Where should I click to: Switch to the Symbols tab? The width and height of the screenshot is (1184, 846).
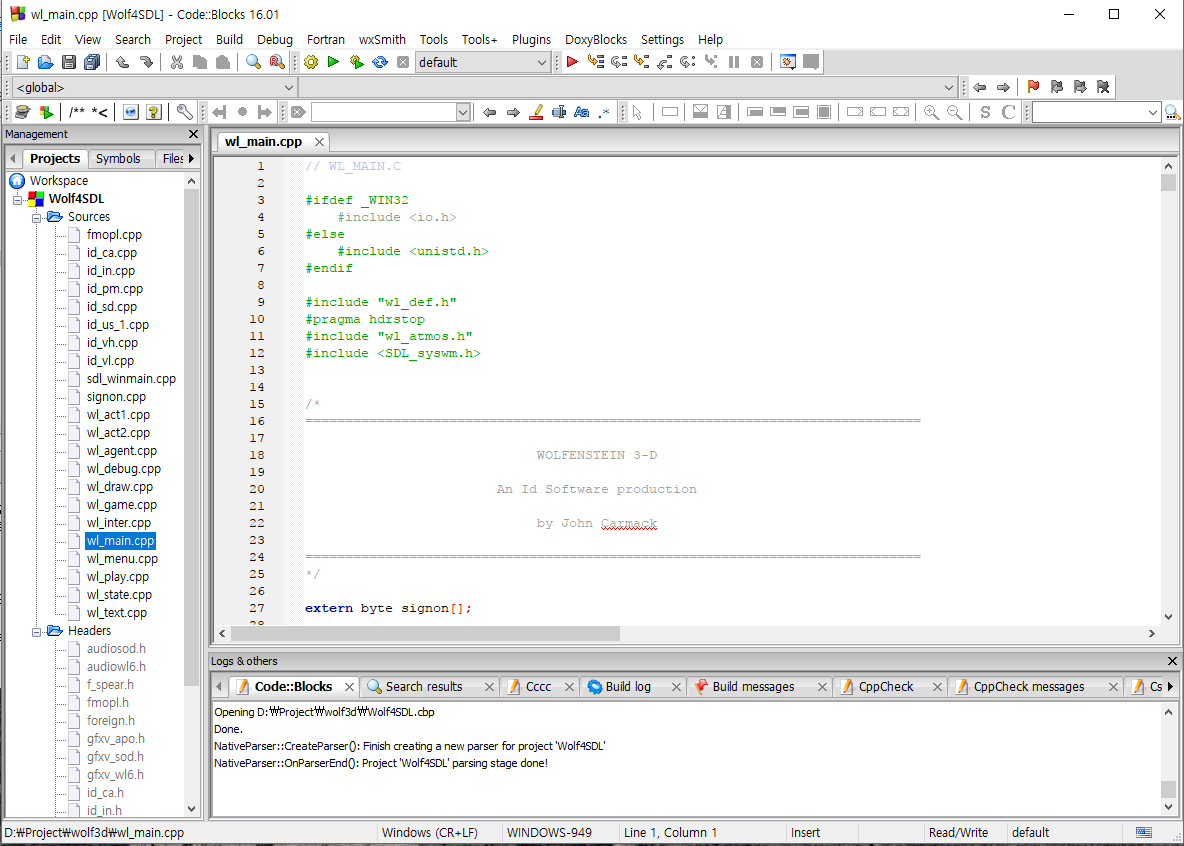click(118, 159)
